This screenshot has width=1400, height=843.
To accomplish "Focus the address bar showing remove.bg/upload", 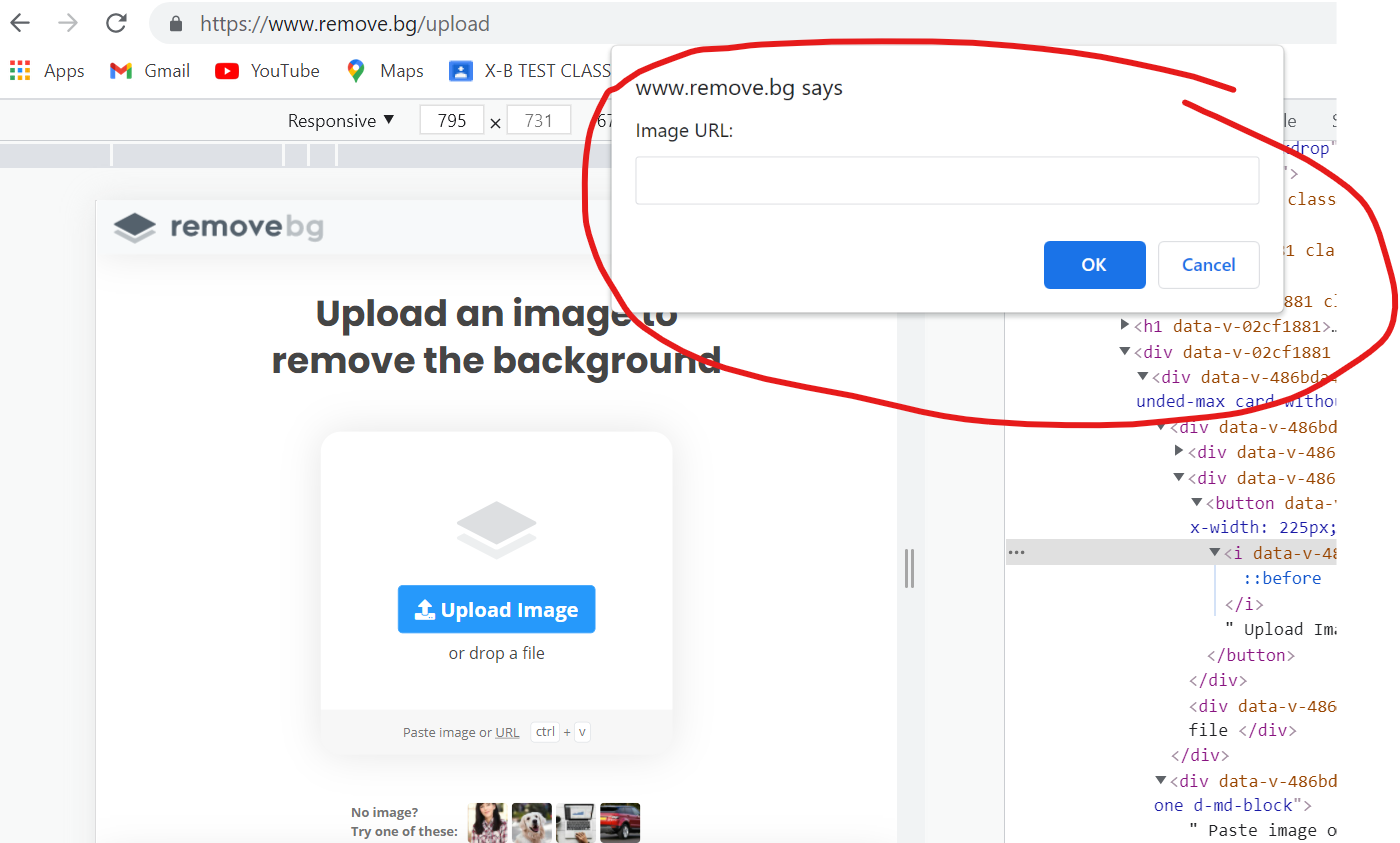I will point(345,24).
